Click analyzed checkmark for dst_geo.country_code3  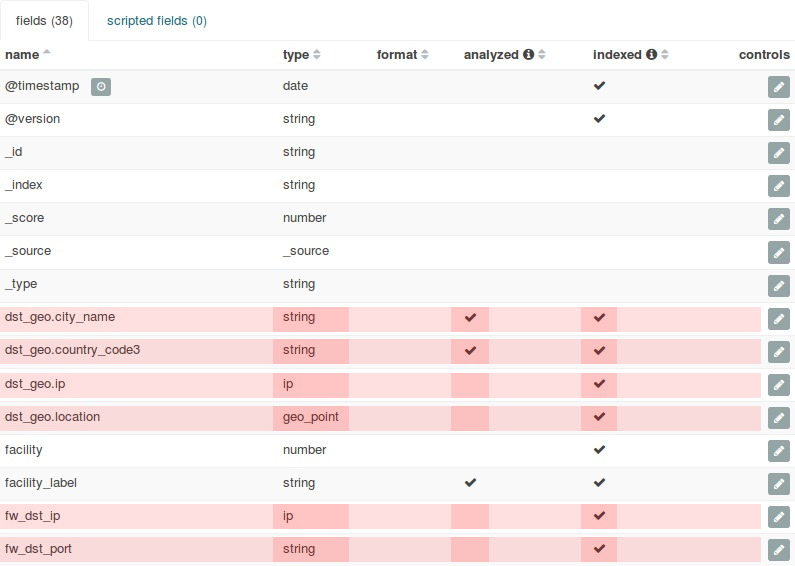[x=470, y=351]
